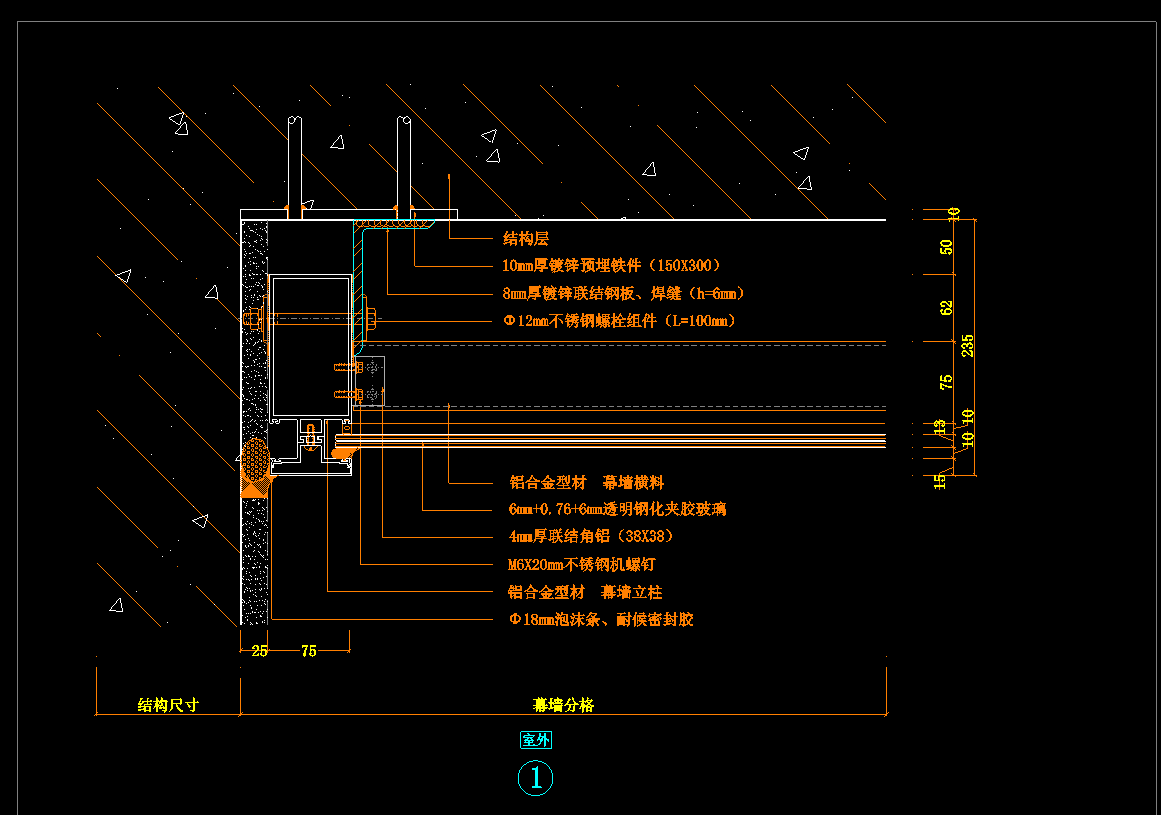Select the 235 overall vertical dimension
The height and width of the screenshot is (815, 1161).
click(x=967, y=346)
